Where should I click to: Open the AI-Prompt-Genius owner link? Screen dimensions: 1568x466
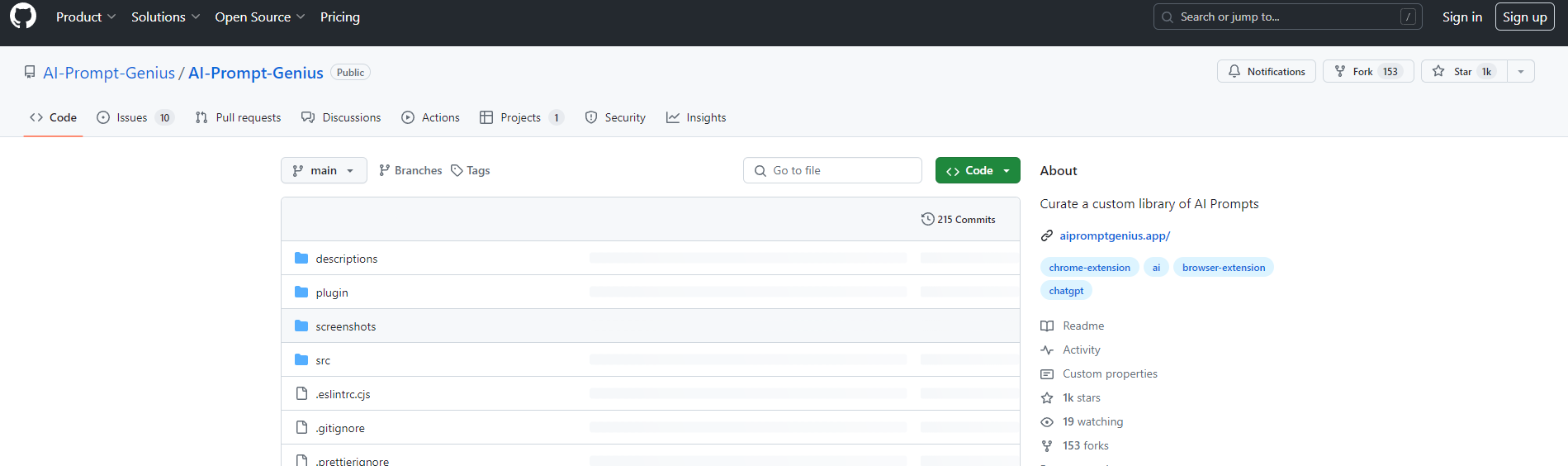click(109, 73)
